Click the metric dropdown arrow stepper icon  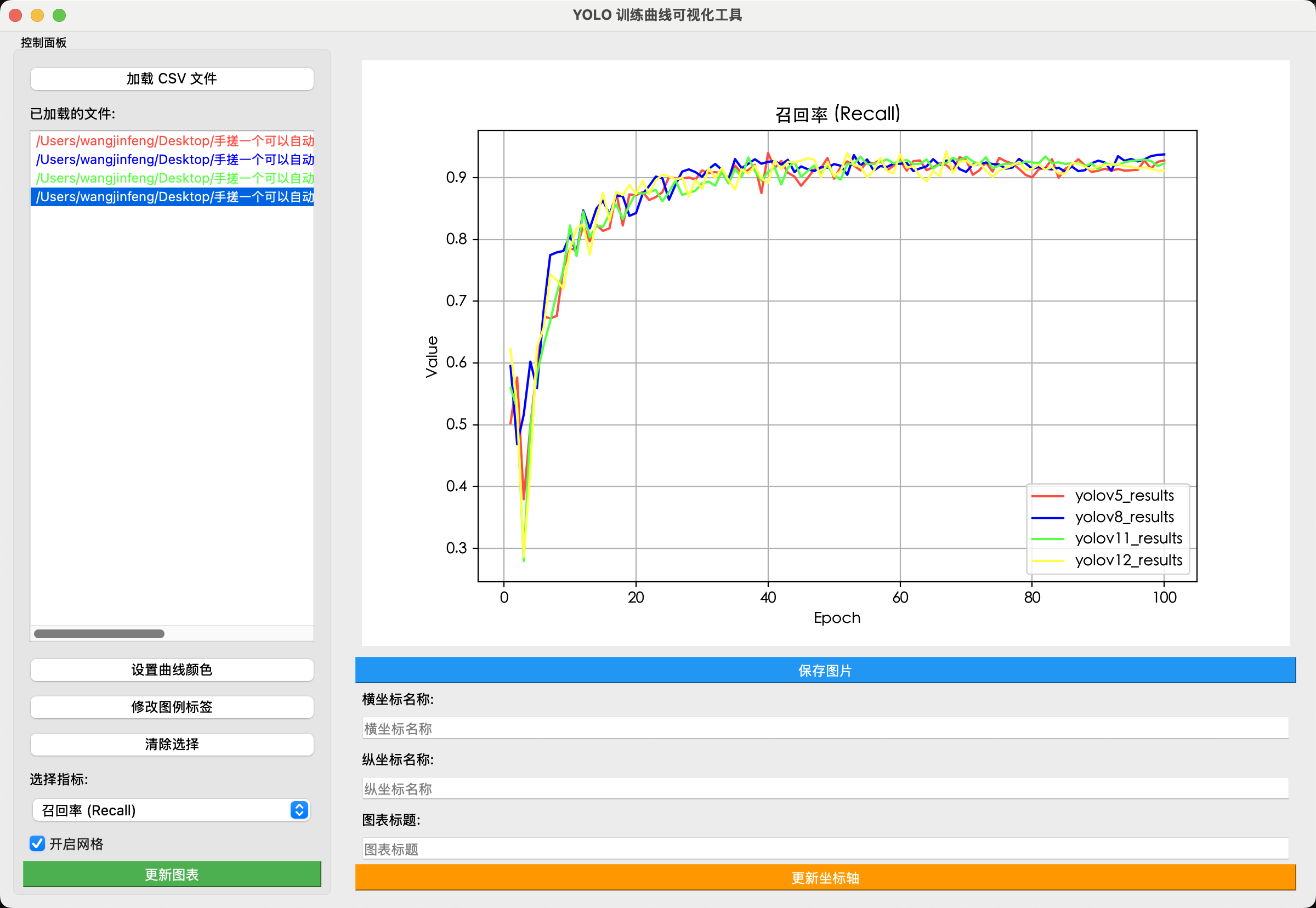click(x=299, y=809)
